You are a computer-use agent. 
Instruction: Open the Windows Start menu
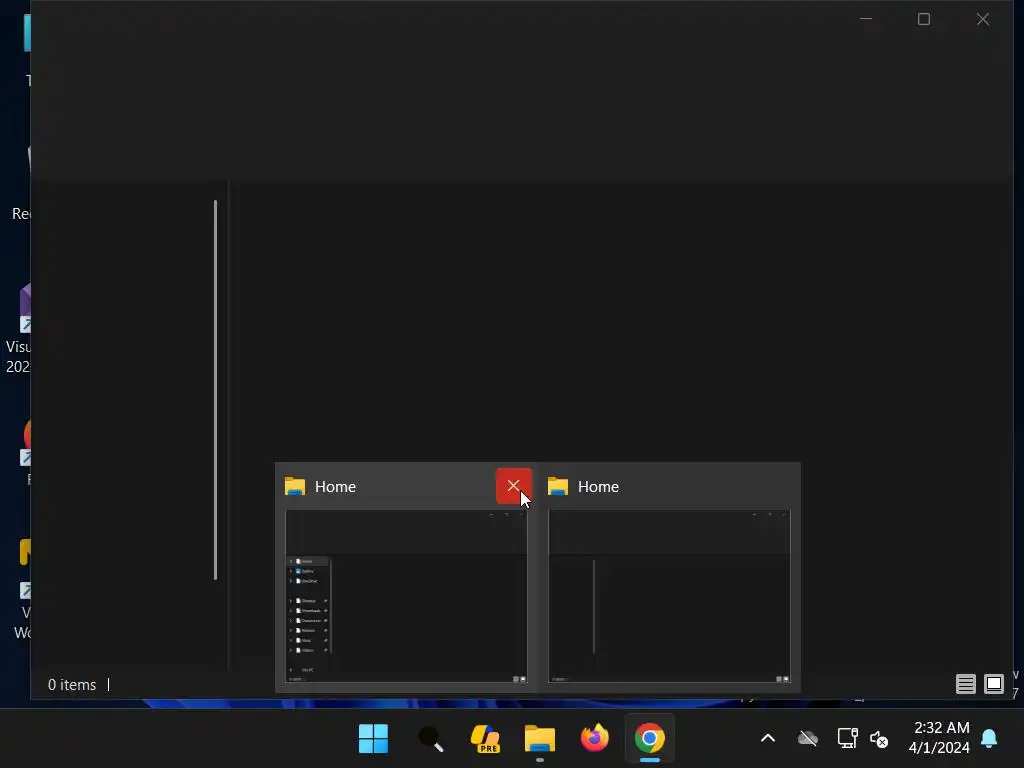(374, 739)
